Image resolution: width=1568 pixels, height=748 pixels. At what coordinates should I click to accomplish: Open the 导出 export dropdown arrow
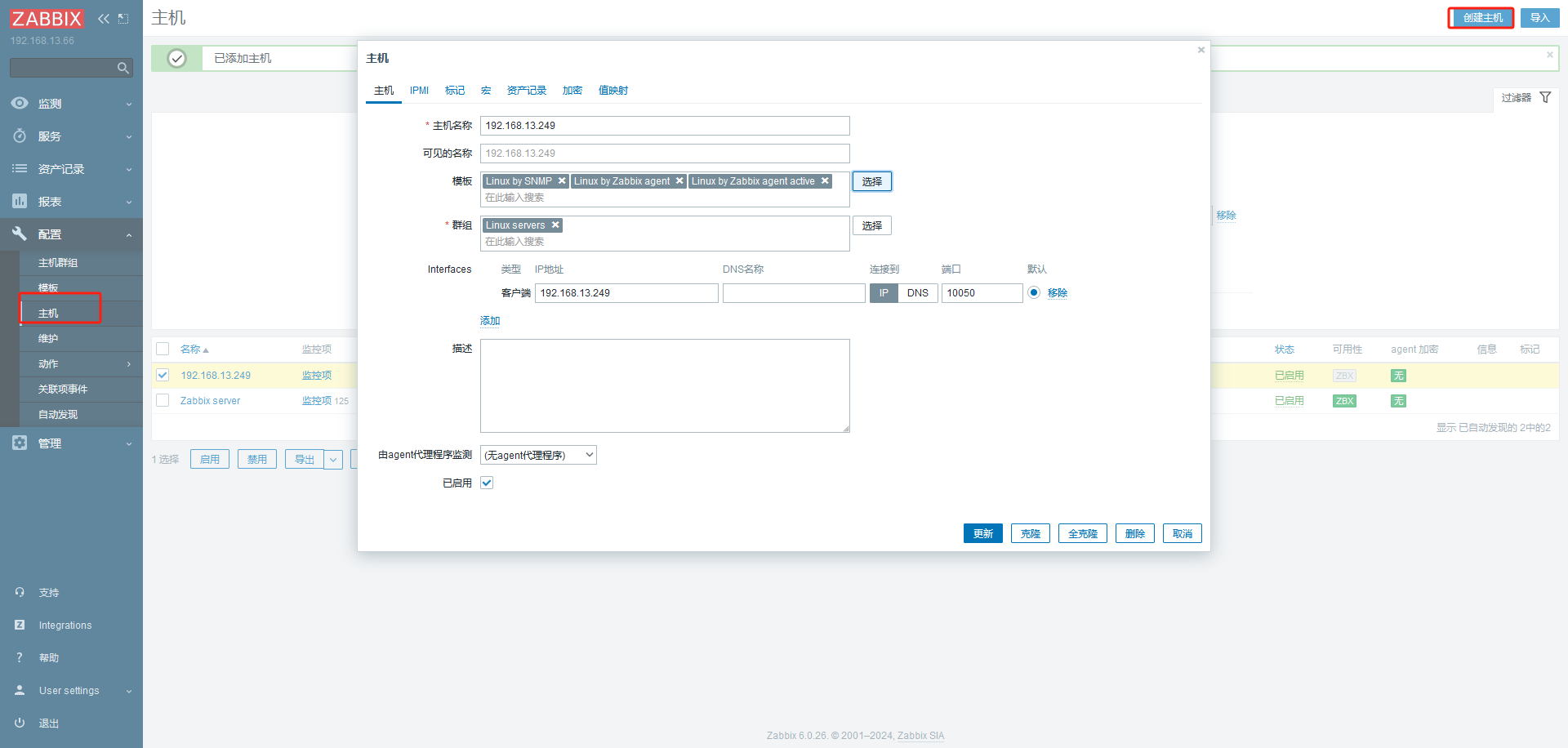(333, 459)
